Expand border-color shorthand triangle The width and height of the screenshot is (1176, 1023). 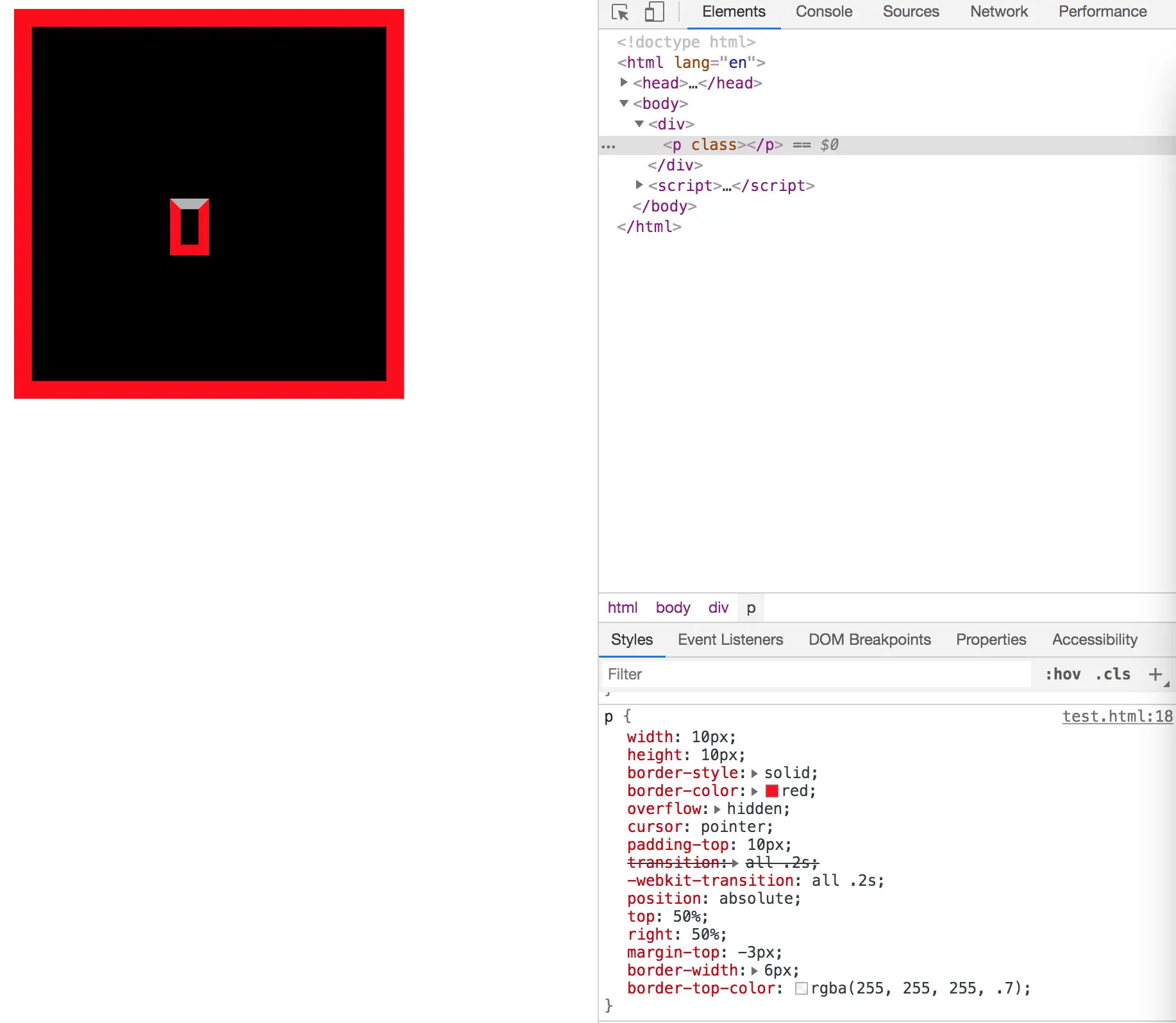tap(755, 792)
